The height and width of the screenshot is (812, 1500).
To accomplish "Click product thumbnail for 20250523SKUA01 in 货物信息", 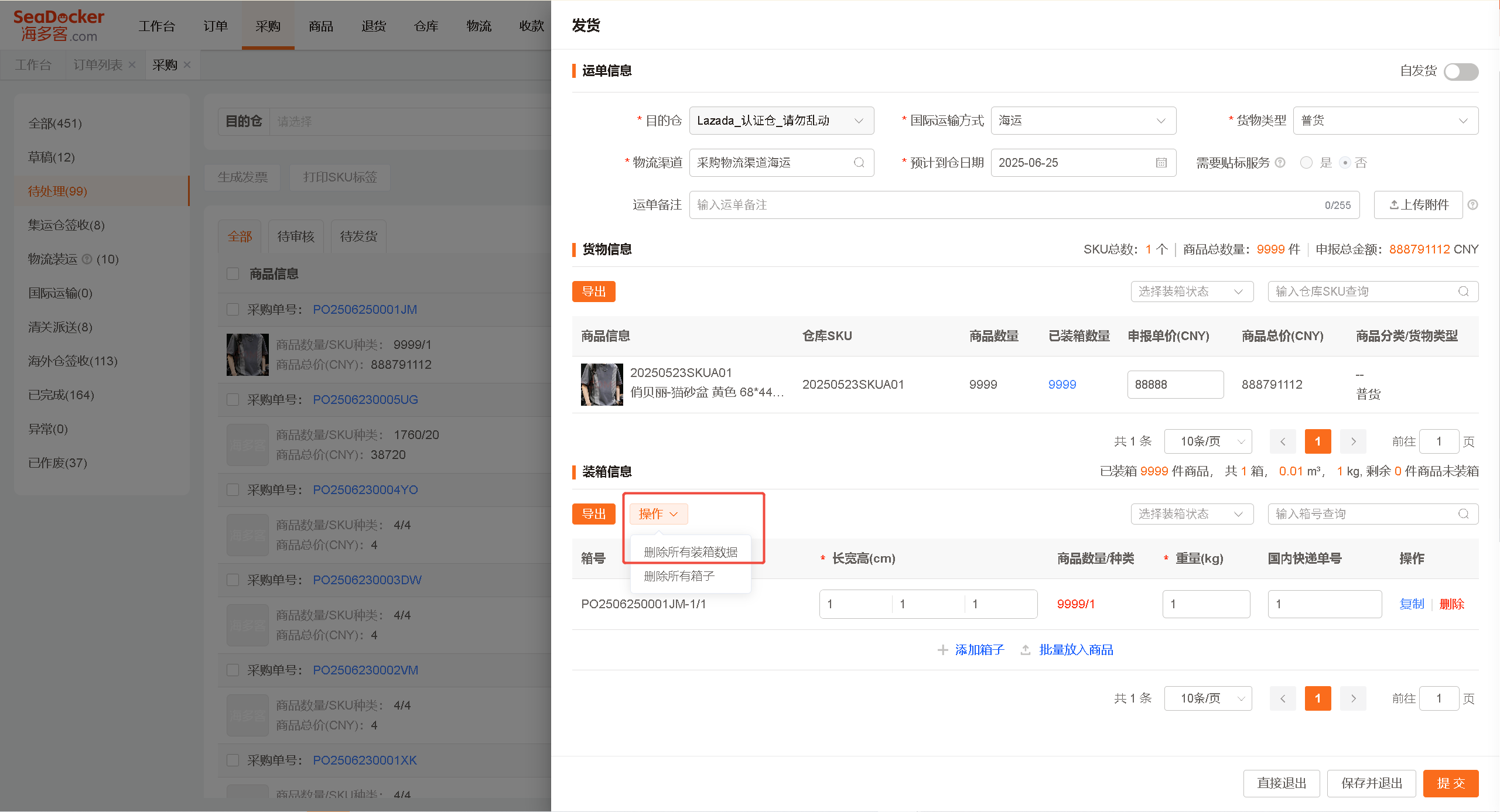I will [602, 385].
